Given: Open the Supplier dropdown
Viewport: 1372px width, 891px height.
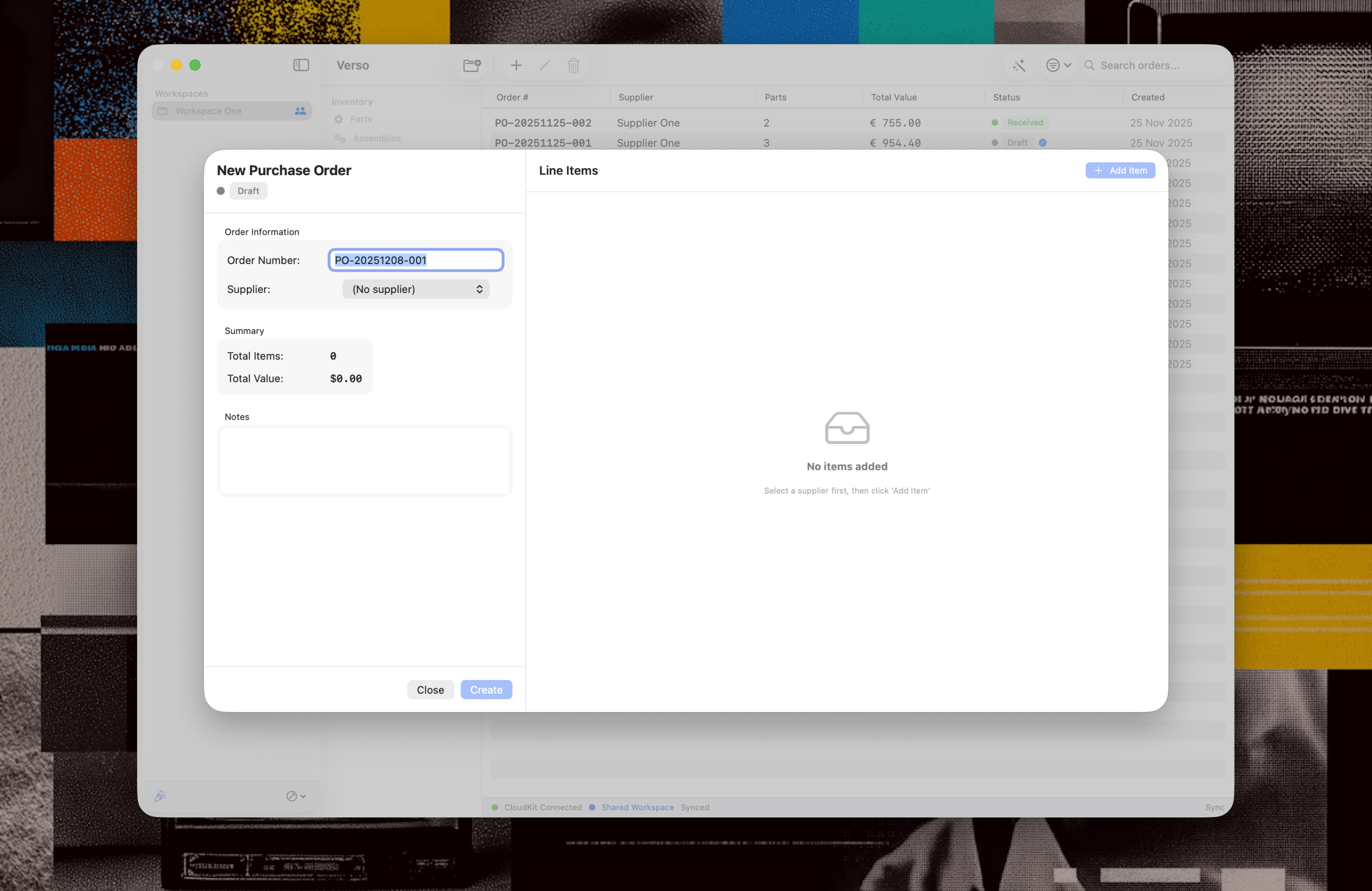Looking at the screenshot, I should [416, 289].
